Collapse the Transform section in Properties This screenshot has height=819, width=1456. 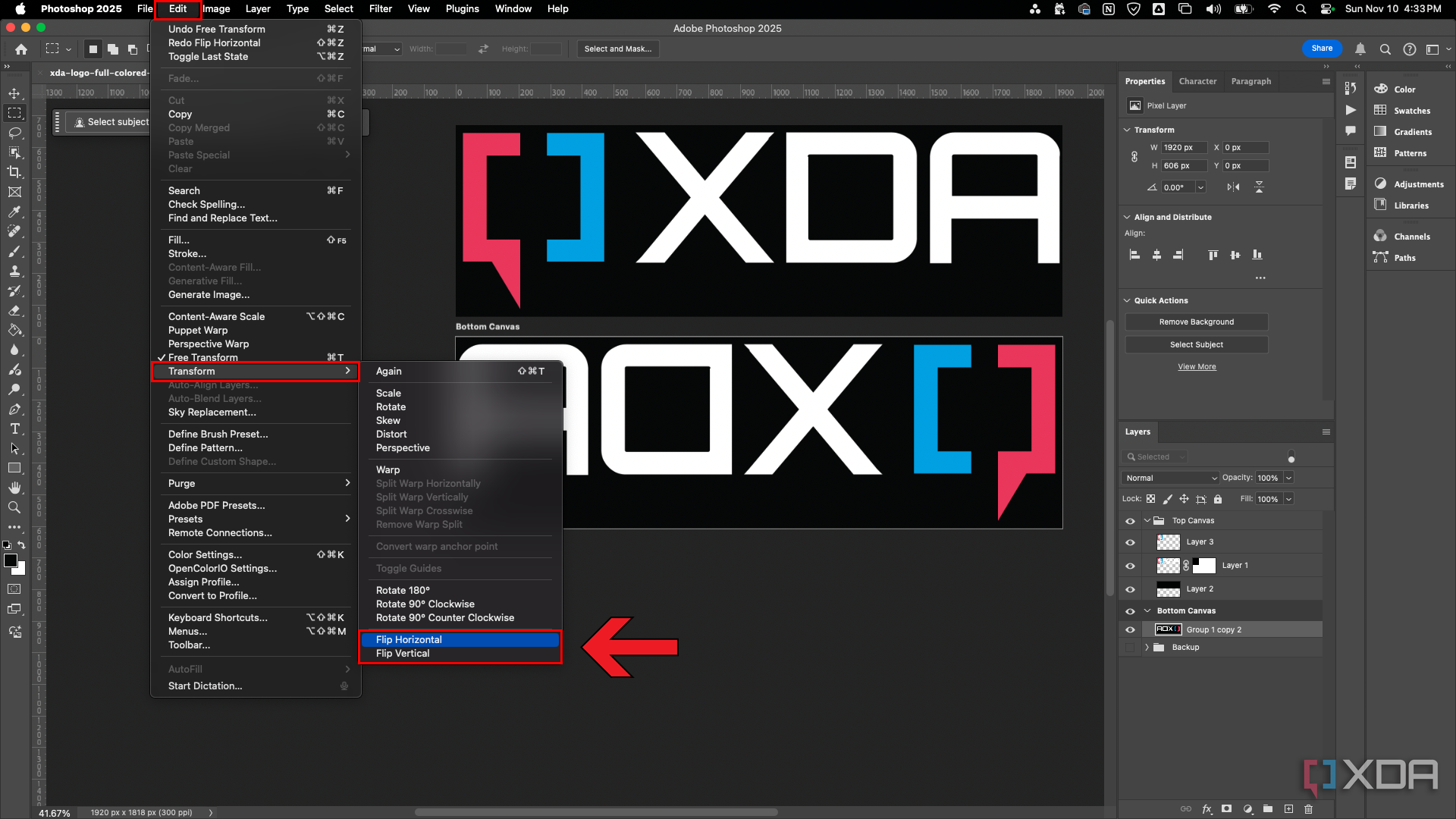click(1127, 130)
